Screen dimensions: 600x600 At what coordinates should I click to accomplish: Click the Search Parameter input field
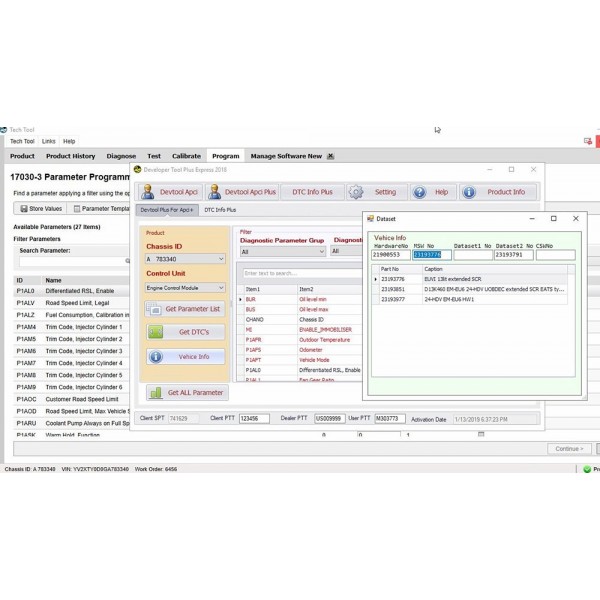click(75, 261)
